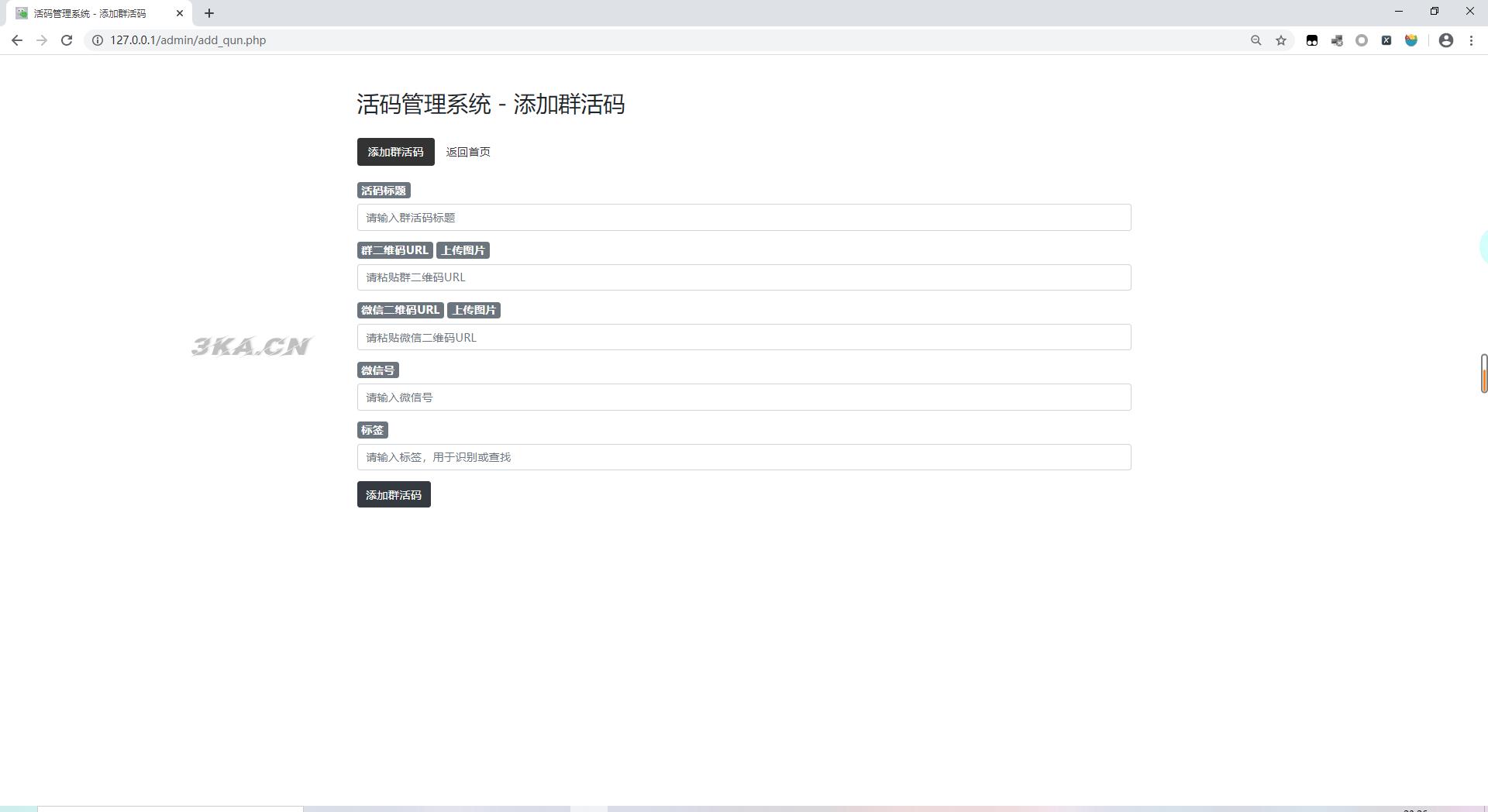Click the zoom magnifier icon in address bar
Viewport: 1488px width, 812px height.
[1256, 40]
